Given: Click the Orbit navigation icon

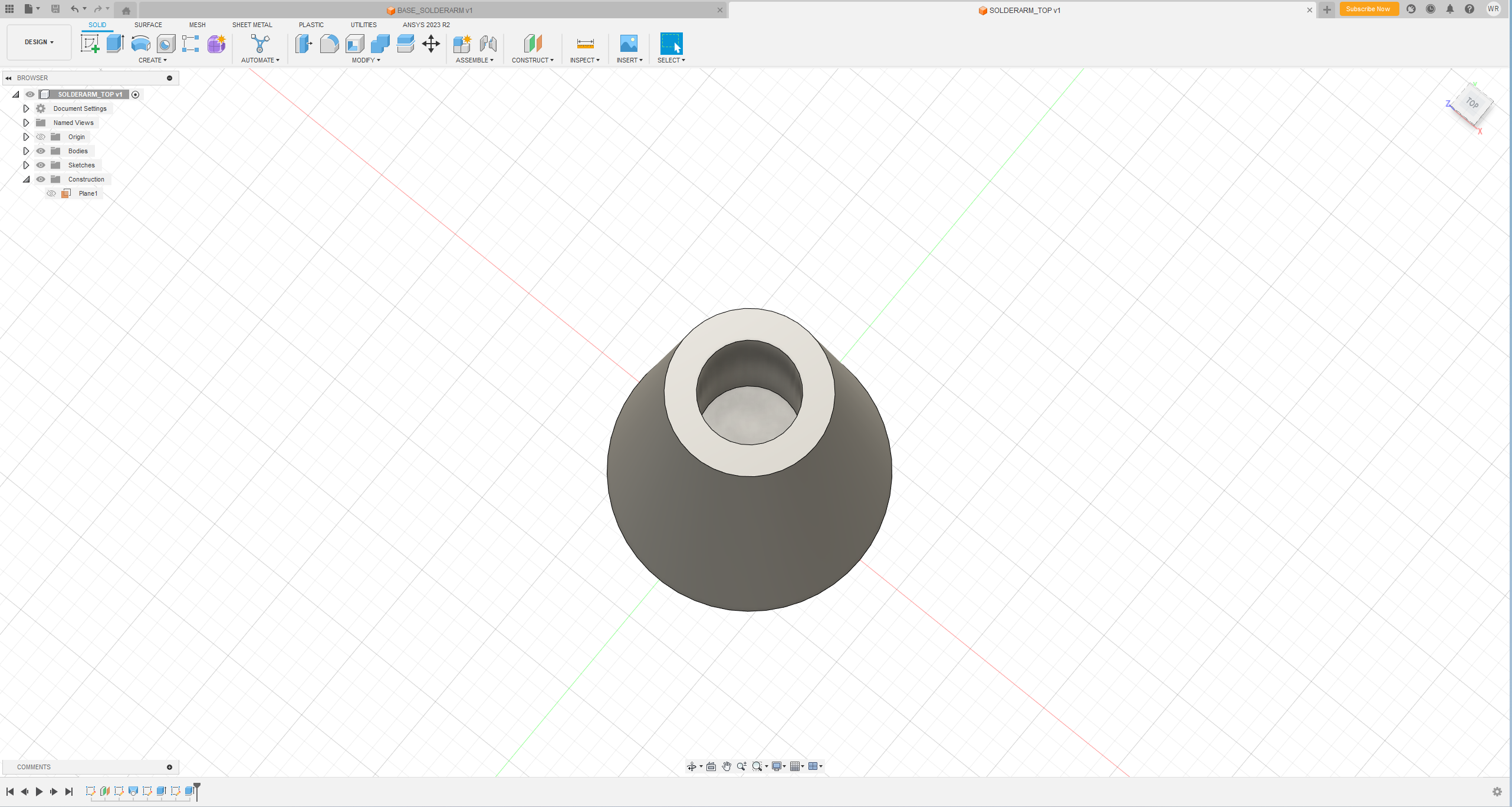Looking at the screenshot, I should click(x=692, y=766).
